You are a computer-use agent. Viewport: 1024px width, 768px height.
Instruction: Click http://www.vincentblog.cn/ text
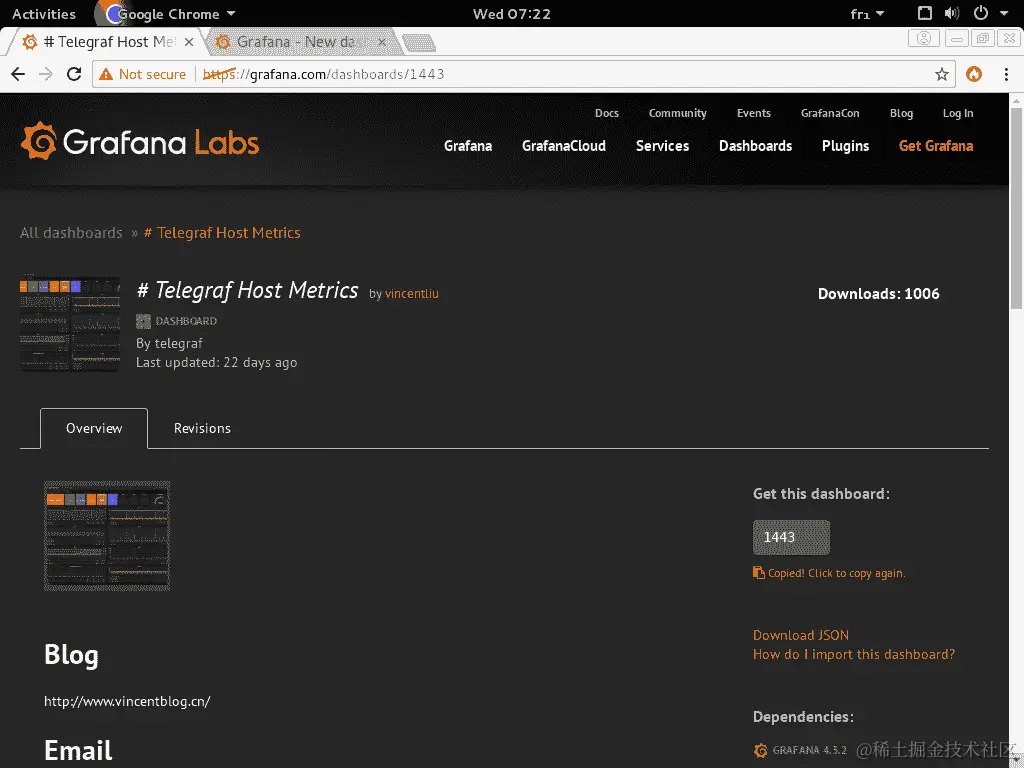click(127, 701)
